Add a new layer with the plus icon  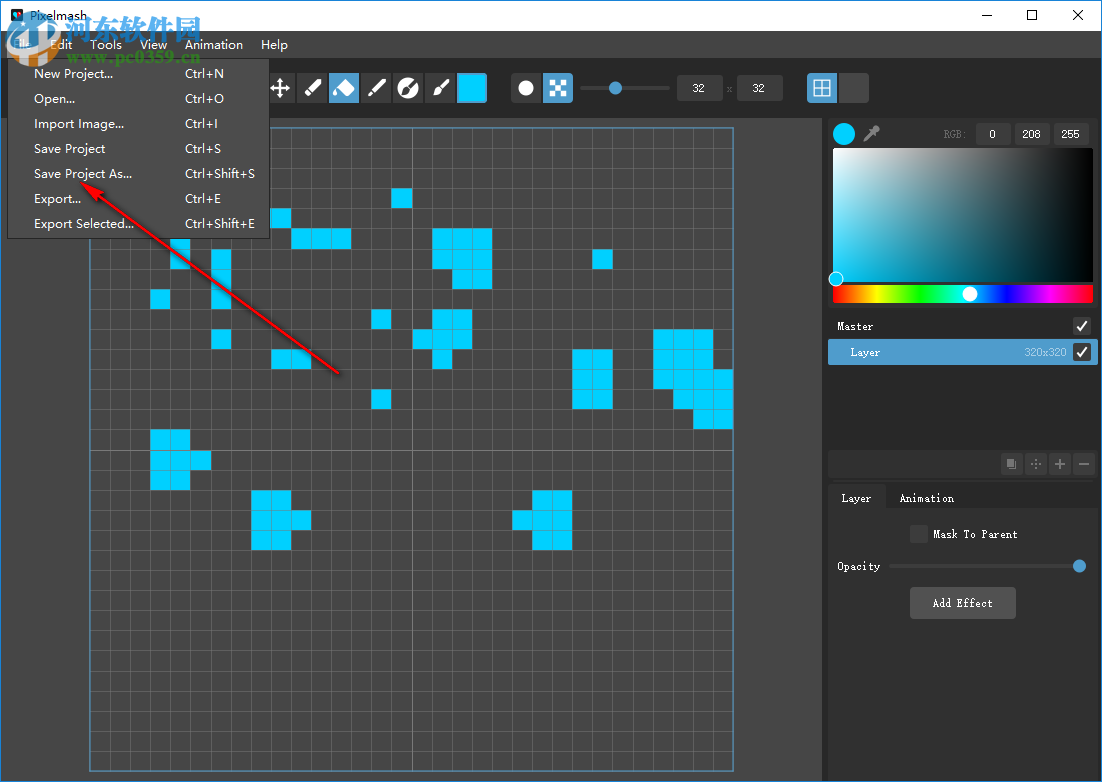point(1059,463)
